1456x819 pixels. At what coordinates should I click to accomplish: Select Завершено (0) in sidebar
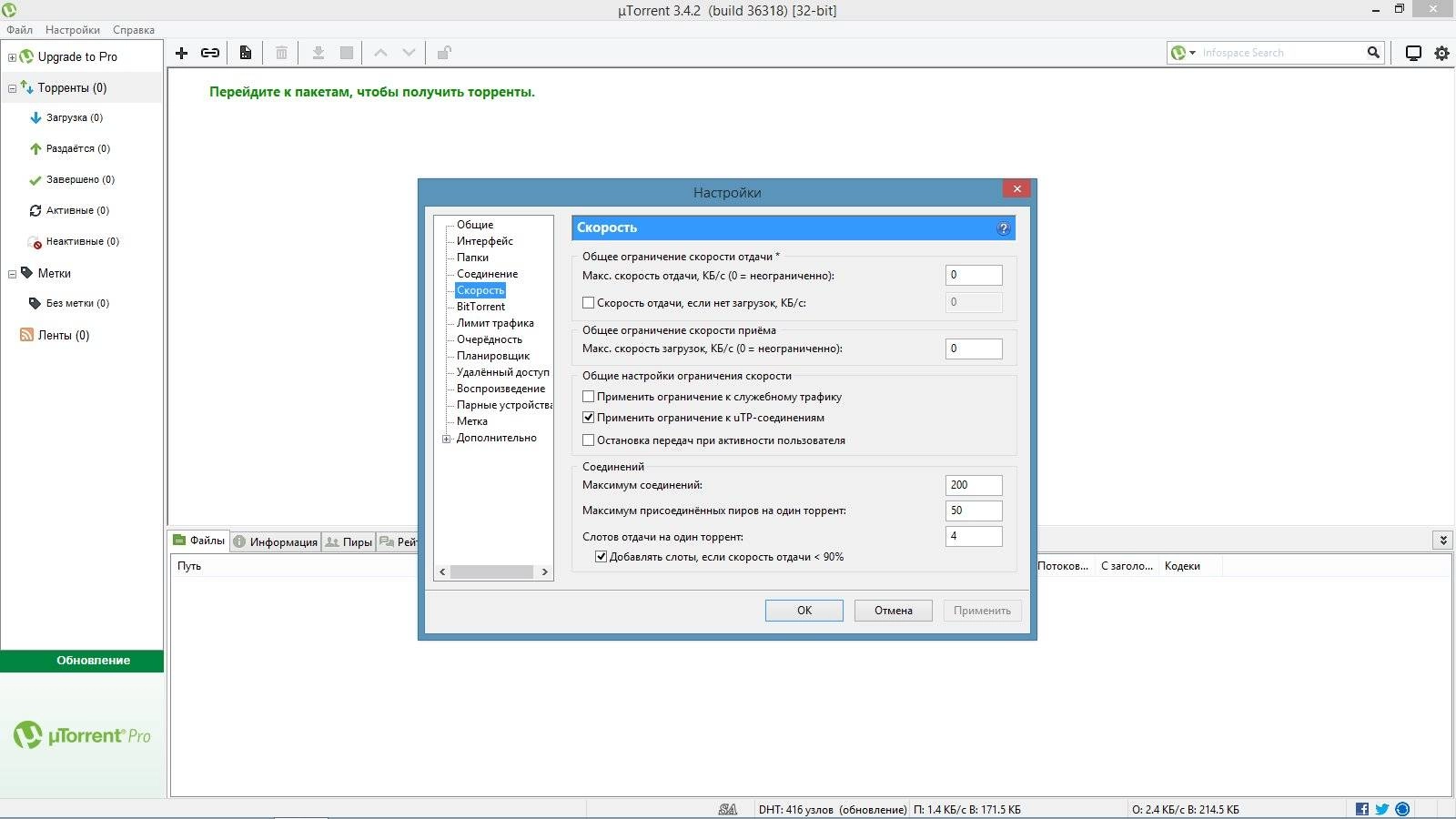[x=80, y=179]
